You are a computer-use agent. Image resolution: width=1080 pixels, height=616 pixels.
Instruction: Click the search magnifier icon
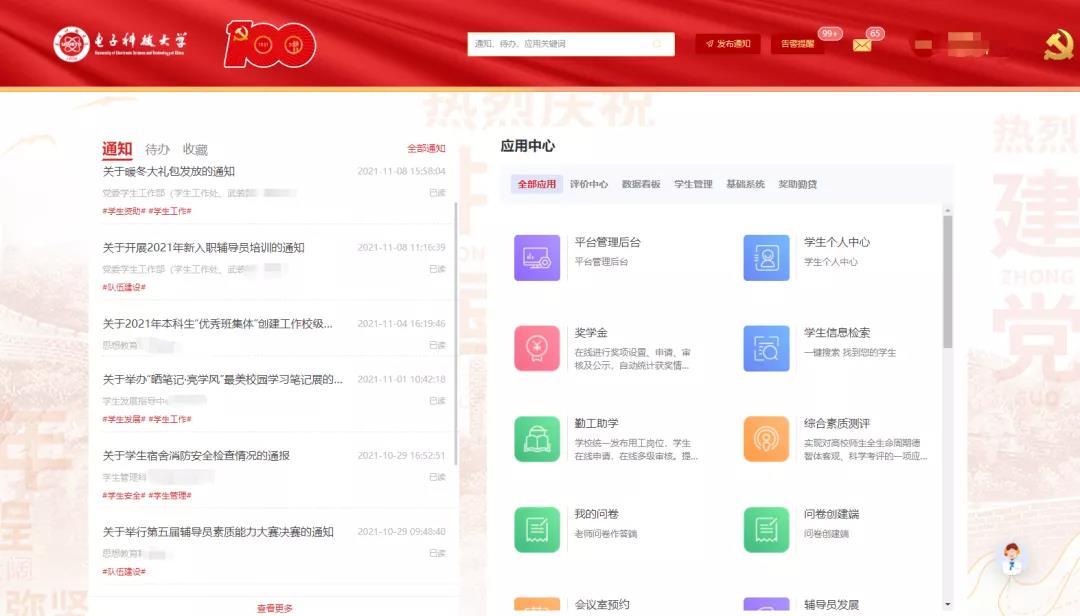(657, 44)
